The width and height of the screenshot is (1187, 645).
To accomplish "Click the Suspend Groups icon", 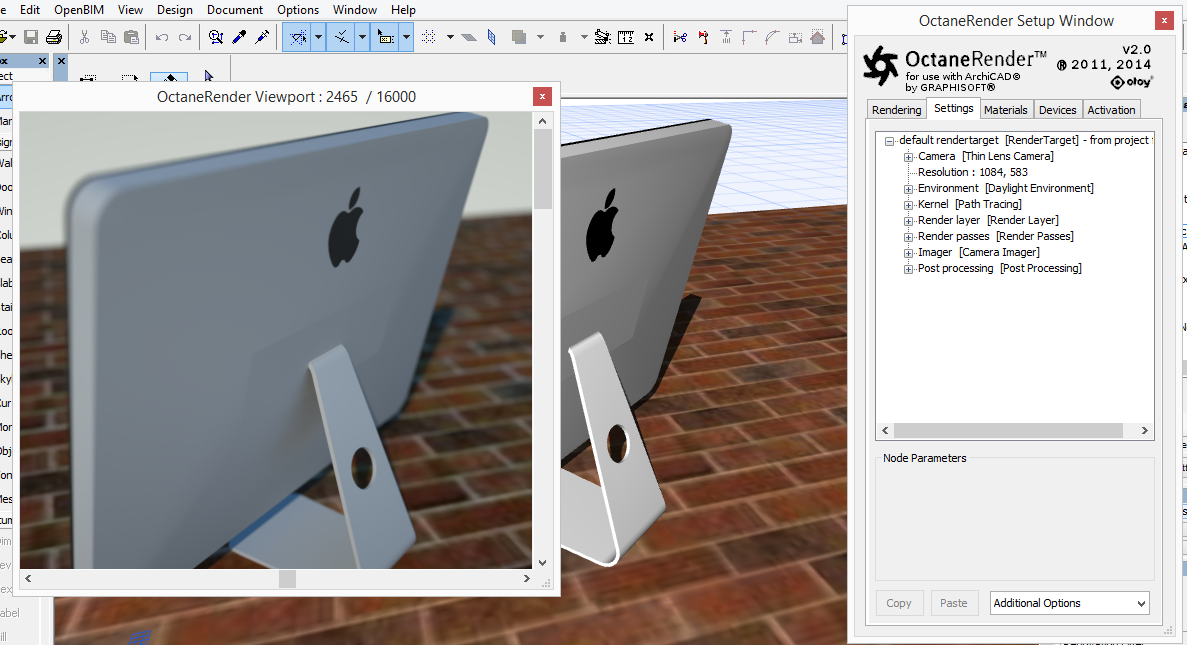I will point(603,37).
